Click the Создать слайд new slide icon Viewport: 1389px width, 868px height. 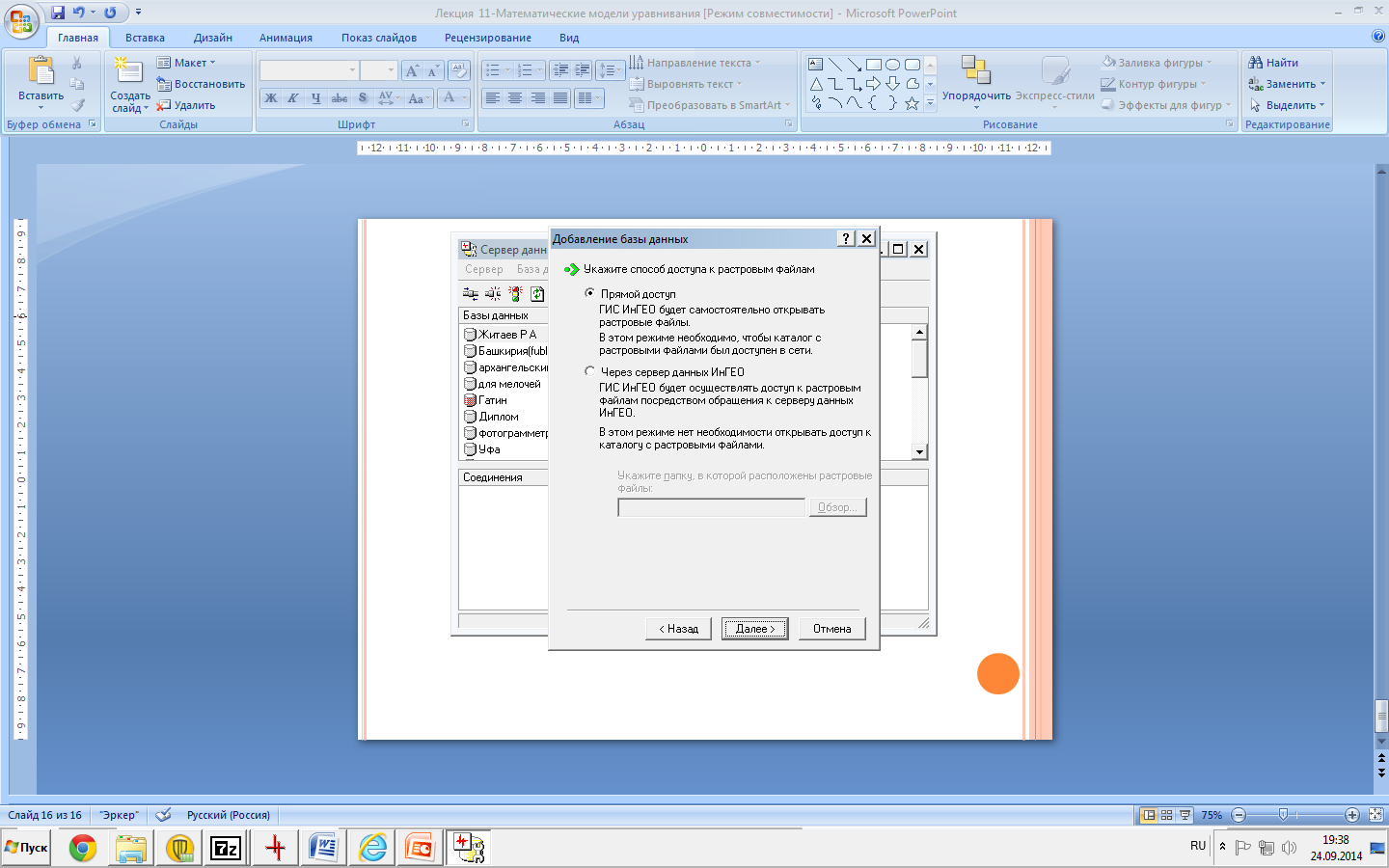pos(129,71)
